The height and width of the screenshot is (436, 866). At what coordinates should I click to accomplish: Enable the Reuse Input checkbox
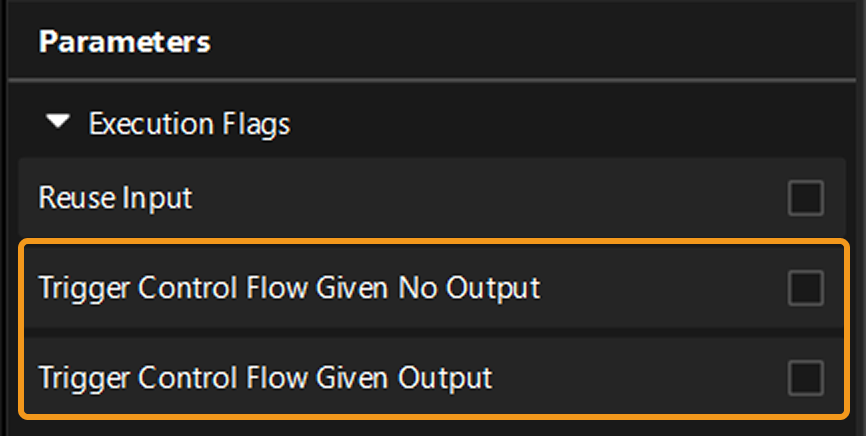coord(805,198)
